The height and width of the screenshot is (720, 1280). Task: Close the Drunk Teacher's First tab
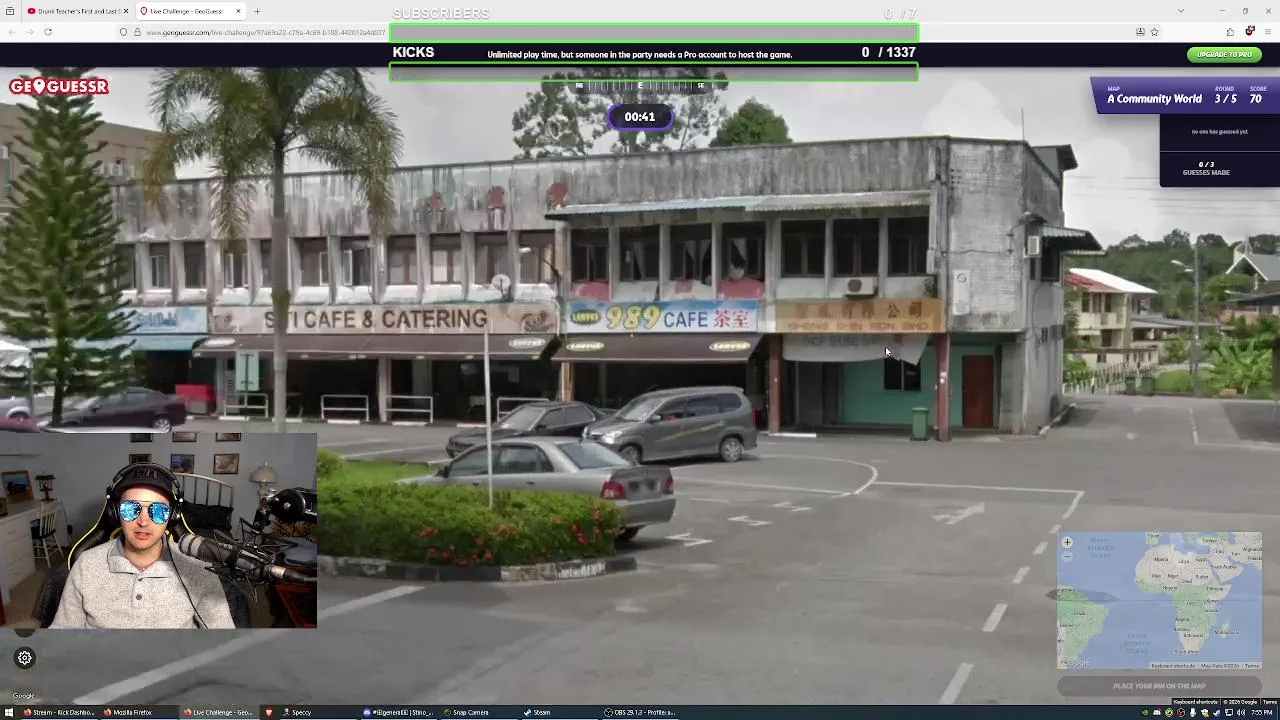click(126, 11)
